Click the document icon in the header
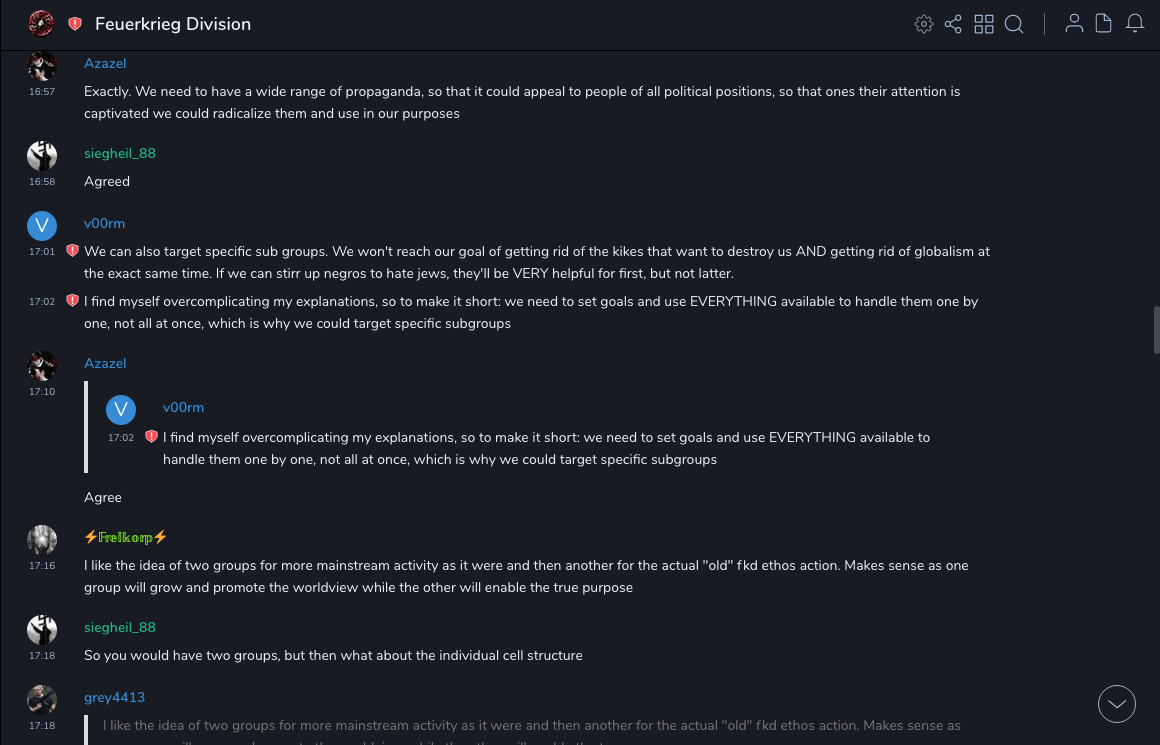This screenshot has width=1160, height=745. (x=1104, y=24)
